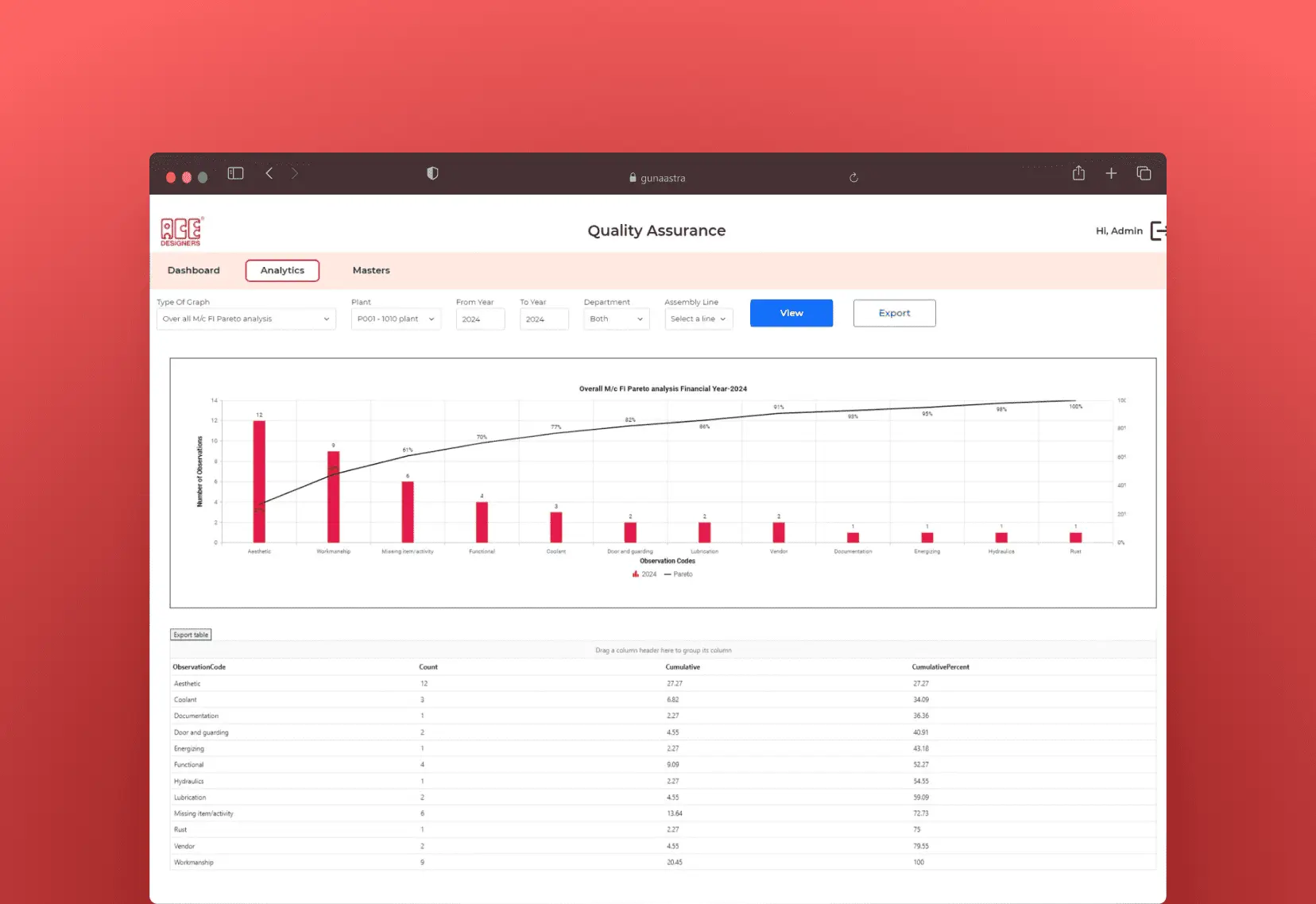Show the tab overview icon
1316x904 pixels.
1144,173
